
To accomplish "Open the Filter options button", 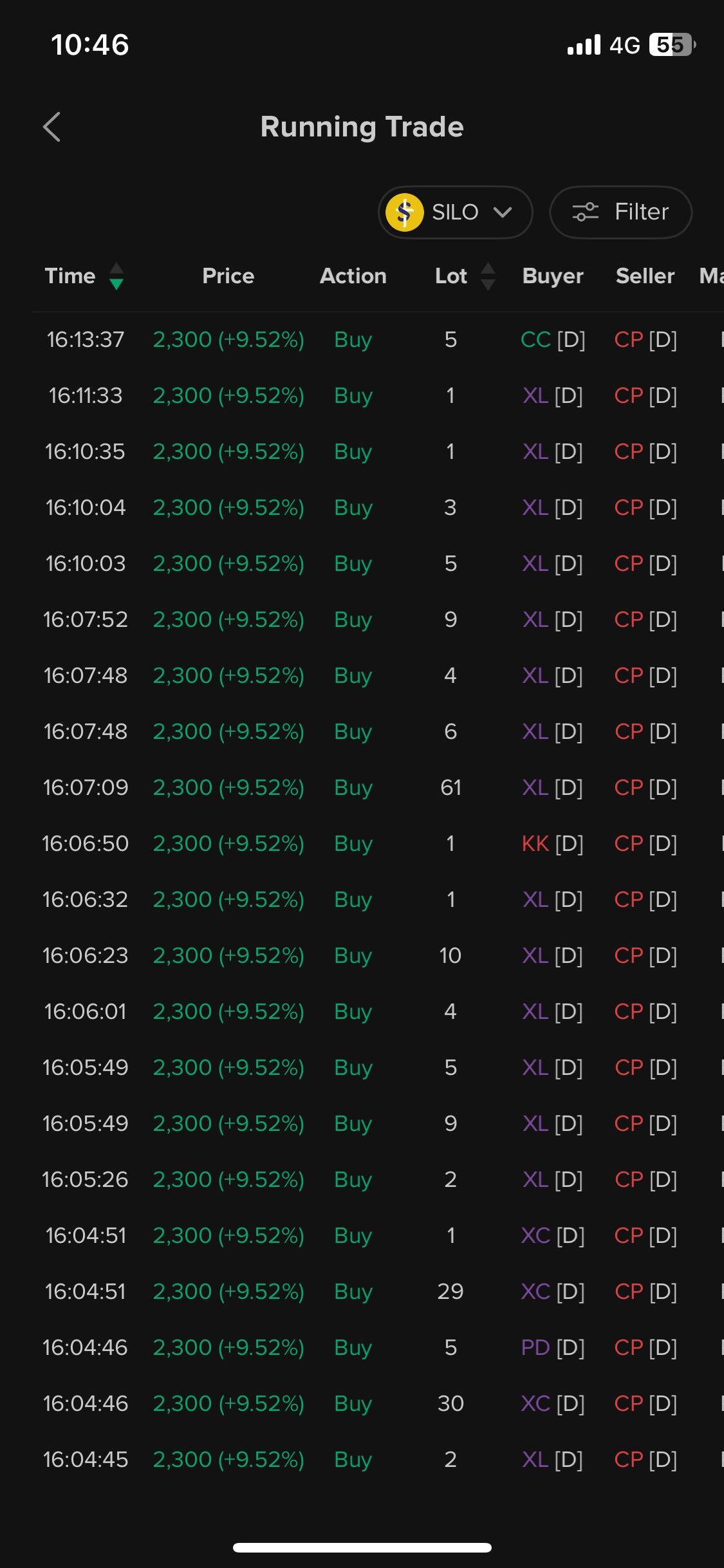I will [620, 212].
